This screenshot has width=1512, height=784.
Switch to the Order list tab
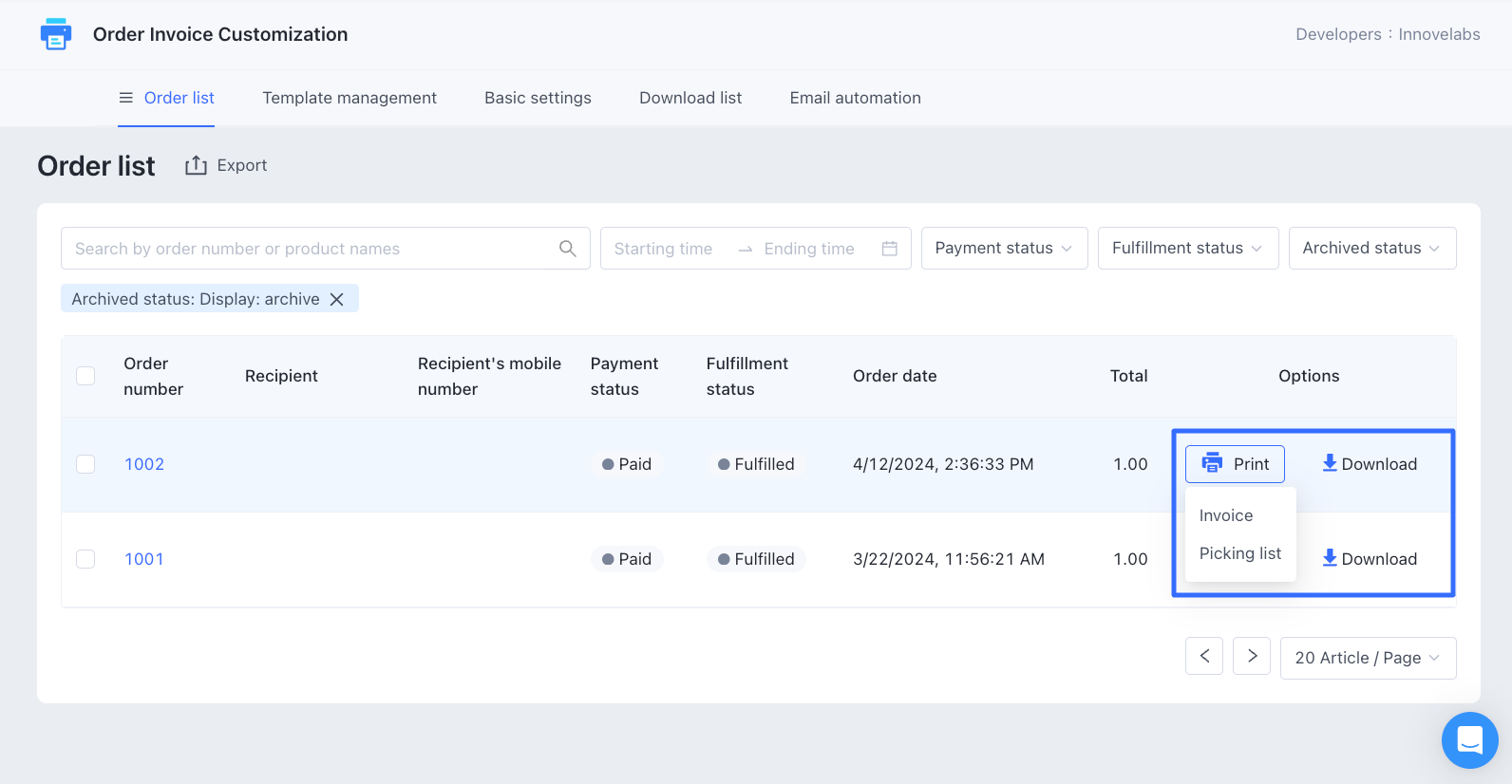(x=166, y=98)
